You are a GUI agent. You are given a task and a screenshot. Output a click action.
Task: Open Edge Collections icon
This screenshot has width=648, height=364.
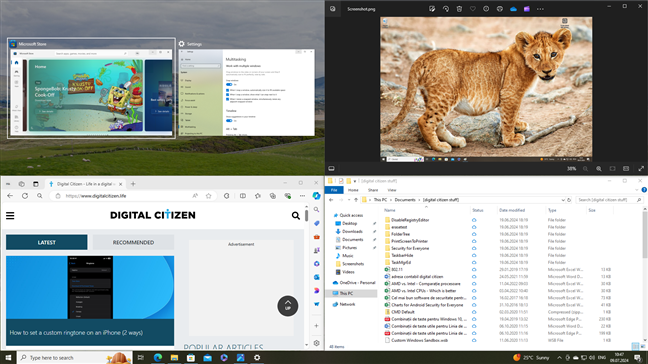[x=273, y=196]
